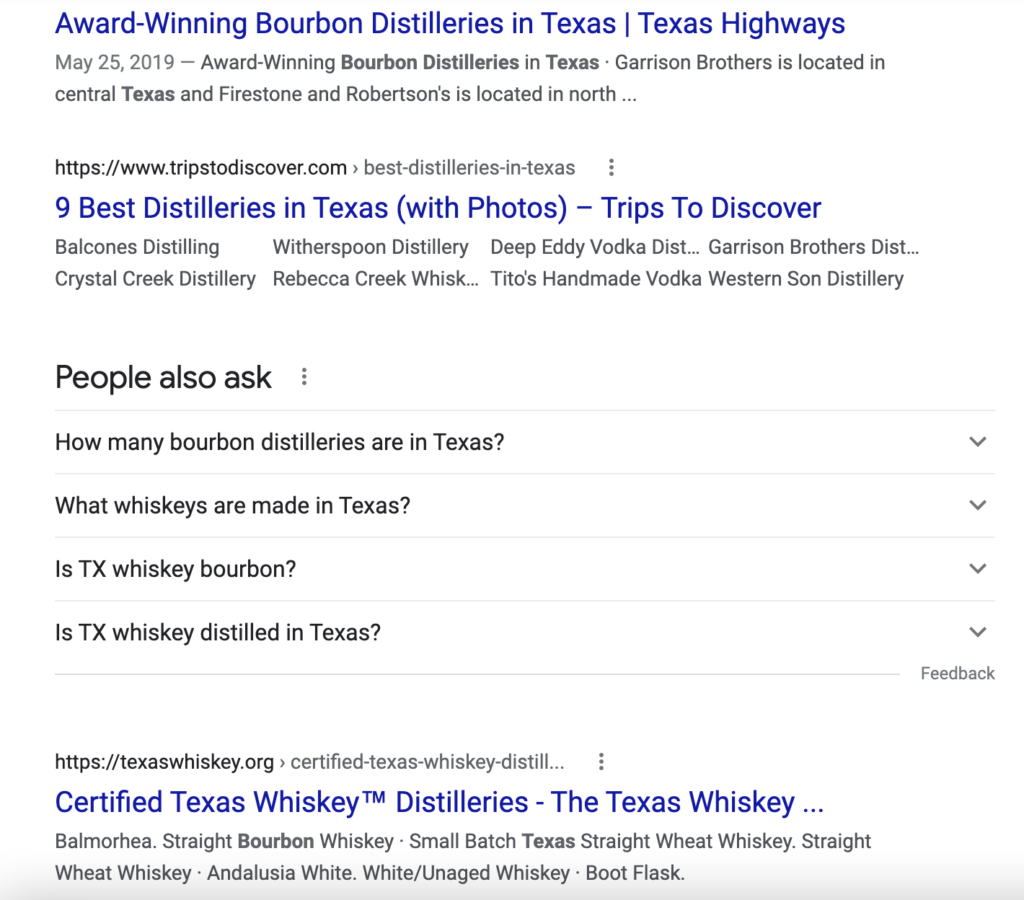Open three-dot menu beside texaswhiskey.org URL
Viewport: 1024px width, 900px height.
601,762
